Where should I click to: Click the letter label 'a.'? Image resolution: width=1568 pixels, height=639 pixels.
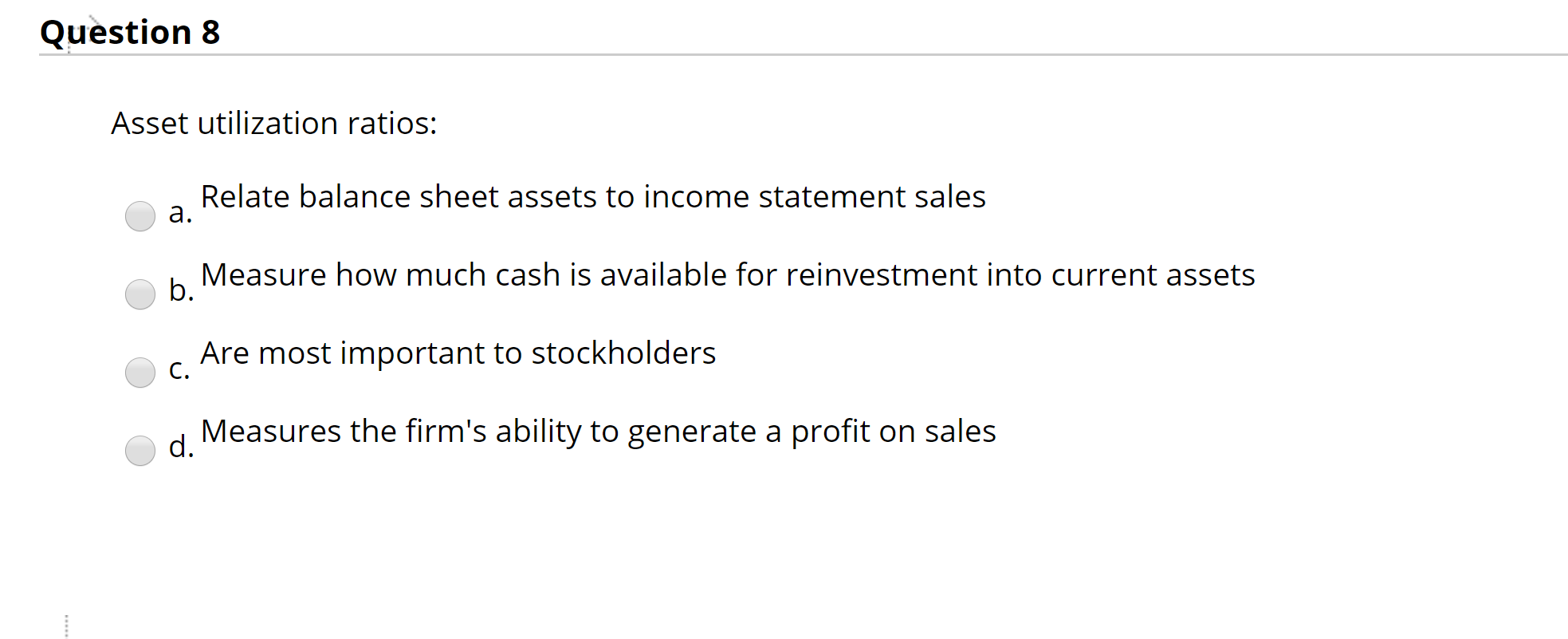pos(179,214)
